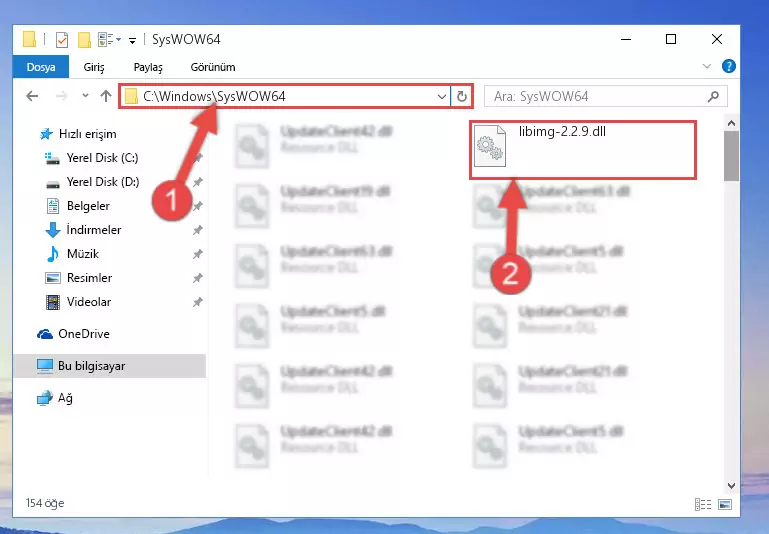
Task: Click the pin icon next to Resimler
Action: click(x=198, y=278)
